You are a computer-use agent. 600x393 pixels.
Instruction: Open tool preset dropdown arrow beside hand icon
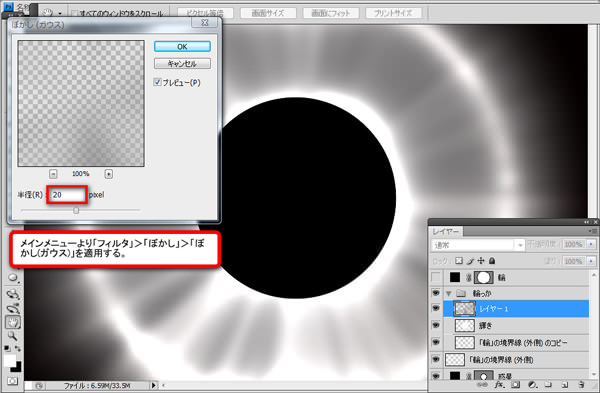(x=60, y=13)
